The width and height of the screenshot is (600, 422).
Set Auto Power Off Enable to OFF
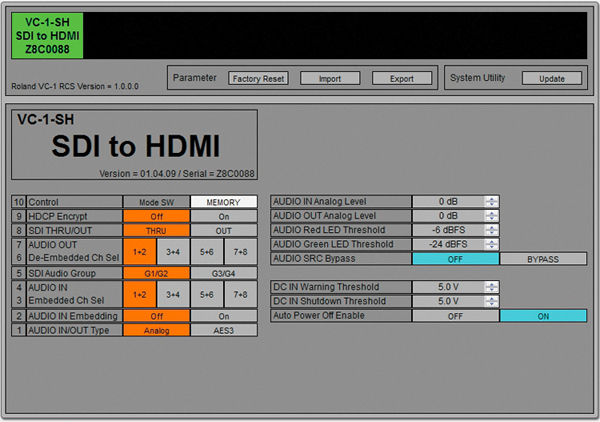455,316
